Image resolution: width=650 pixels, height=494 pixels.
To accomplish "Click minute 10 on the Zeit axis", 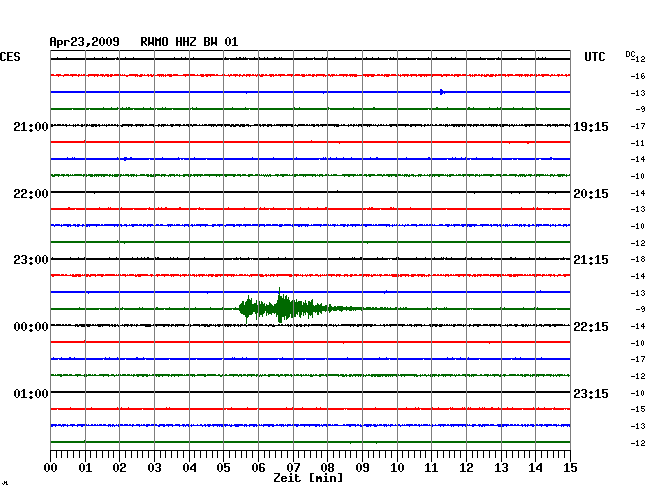I will (x=397, y=467).
